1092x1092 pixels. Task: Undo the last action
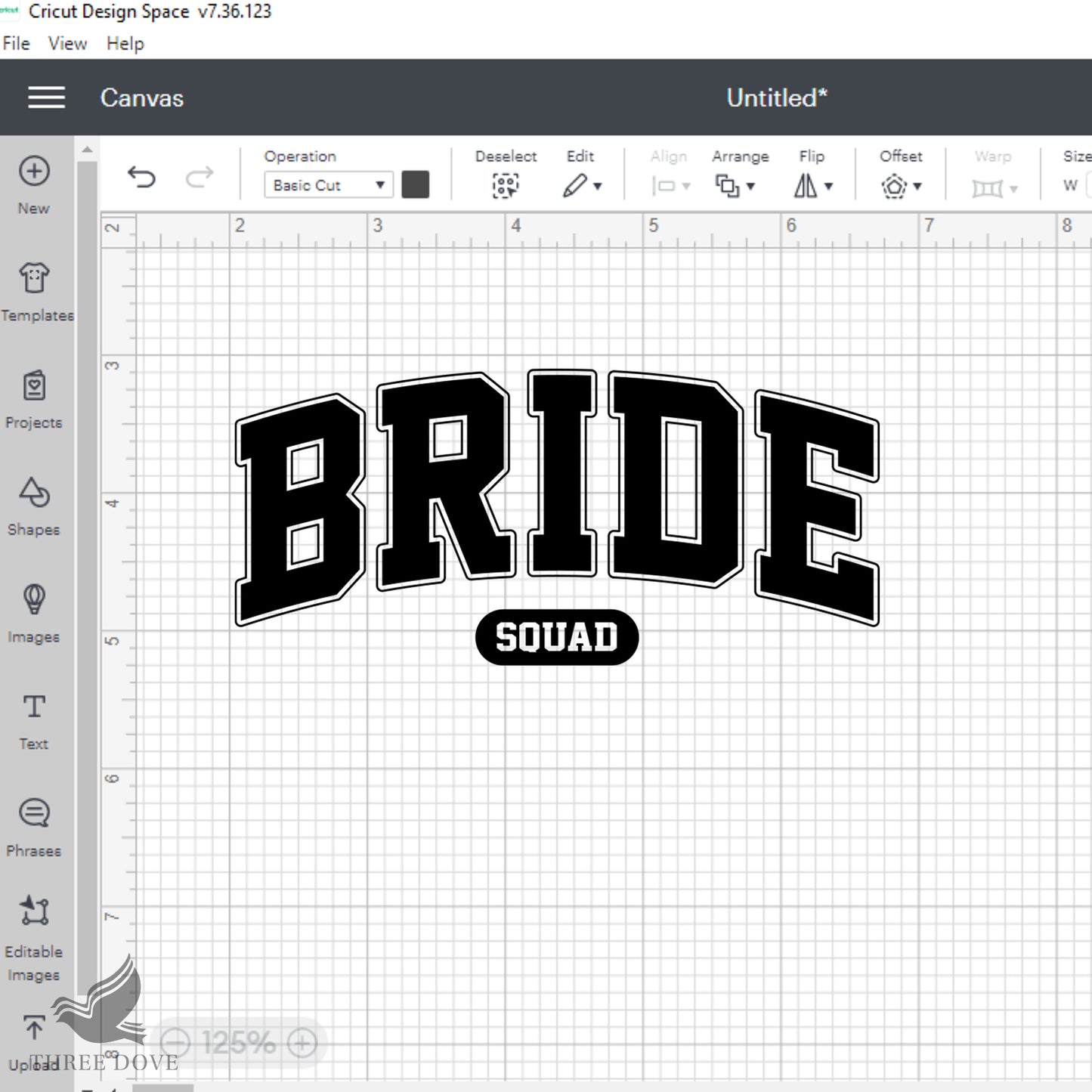tap(141, 177)
